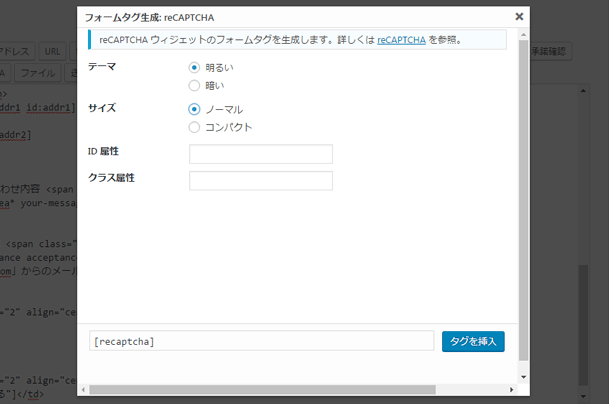
Task: Click the URL tag button behind dialog
Action: click(52, 51)
